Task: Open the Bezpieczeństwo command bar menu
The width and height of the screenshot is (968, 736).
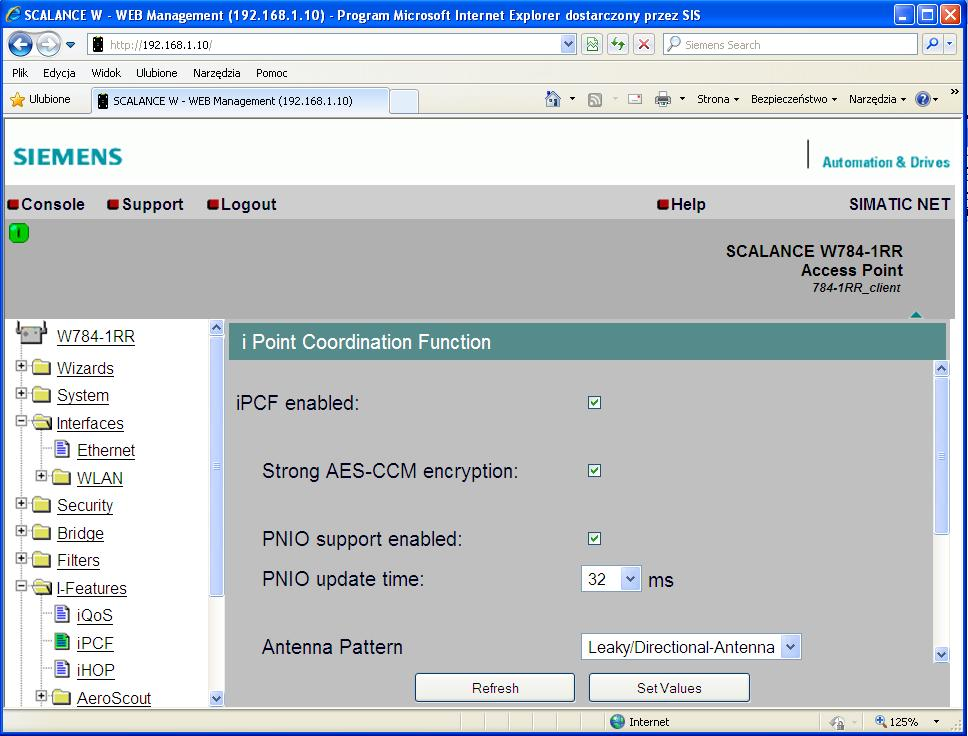Action: (x=793, y=99)
